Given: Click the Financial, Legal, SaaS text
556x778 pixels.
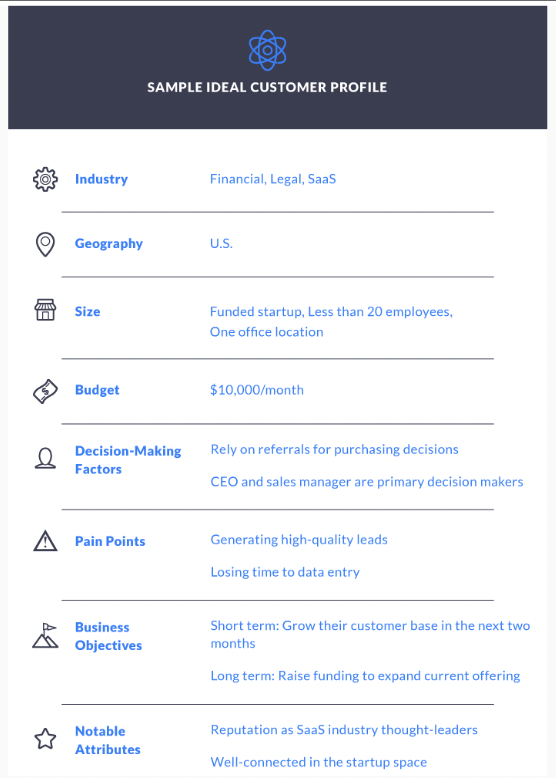Looking at the screenshot, I should coord(273,179).
